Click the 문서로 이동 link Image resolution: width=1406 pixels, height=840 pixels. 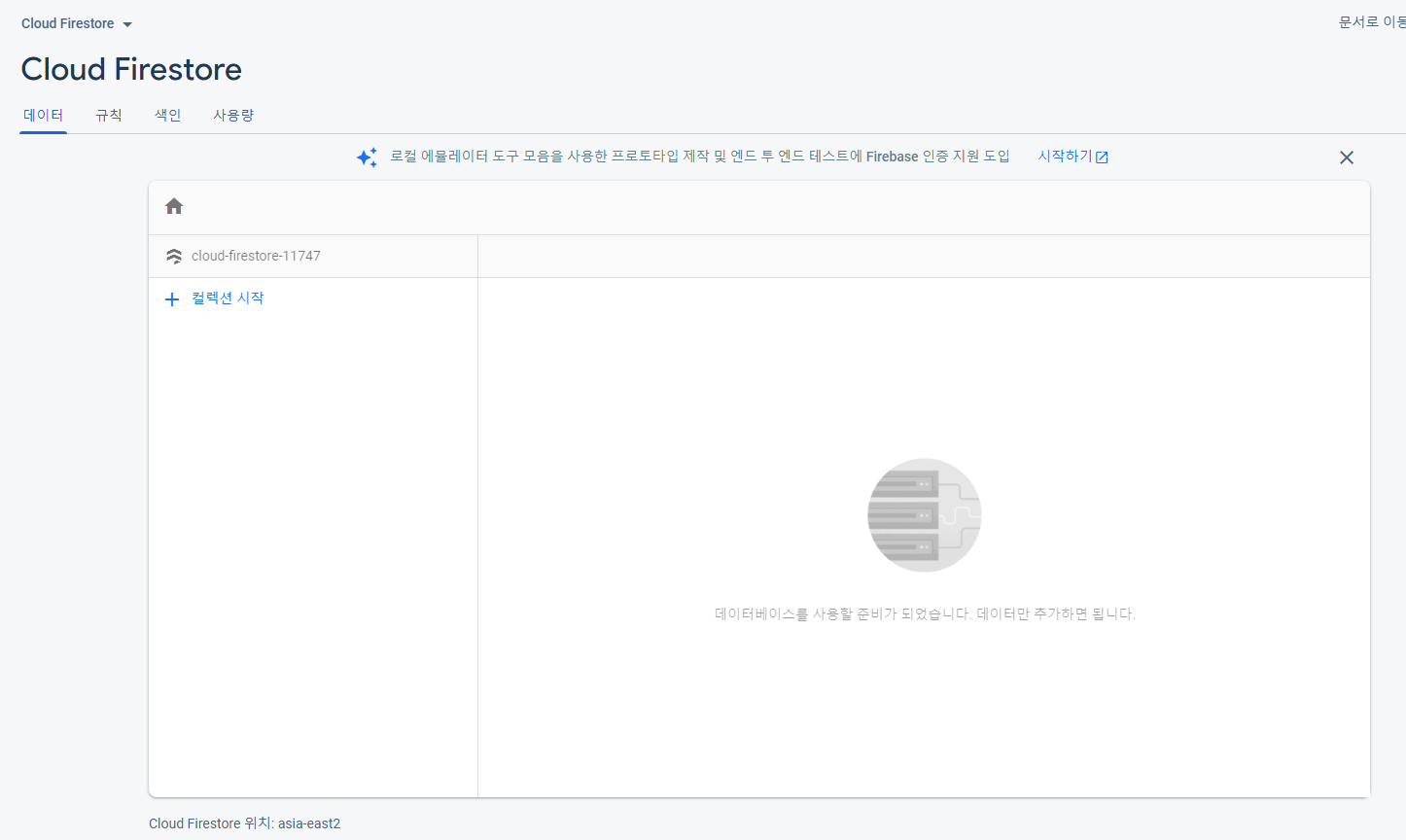pos(1372,22)
